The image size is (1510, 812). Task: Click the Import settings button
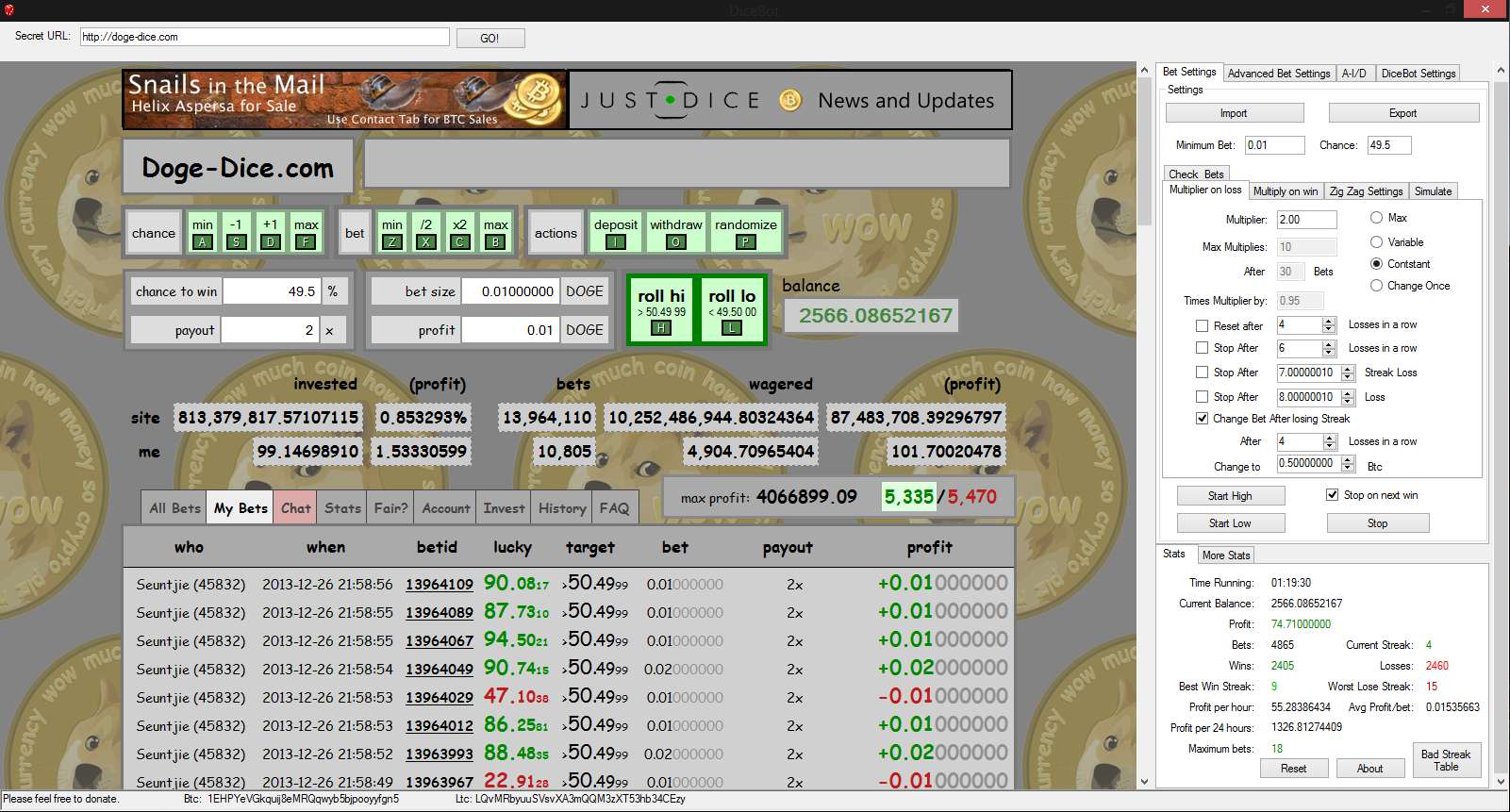click(1234, 113)
